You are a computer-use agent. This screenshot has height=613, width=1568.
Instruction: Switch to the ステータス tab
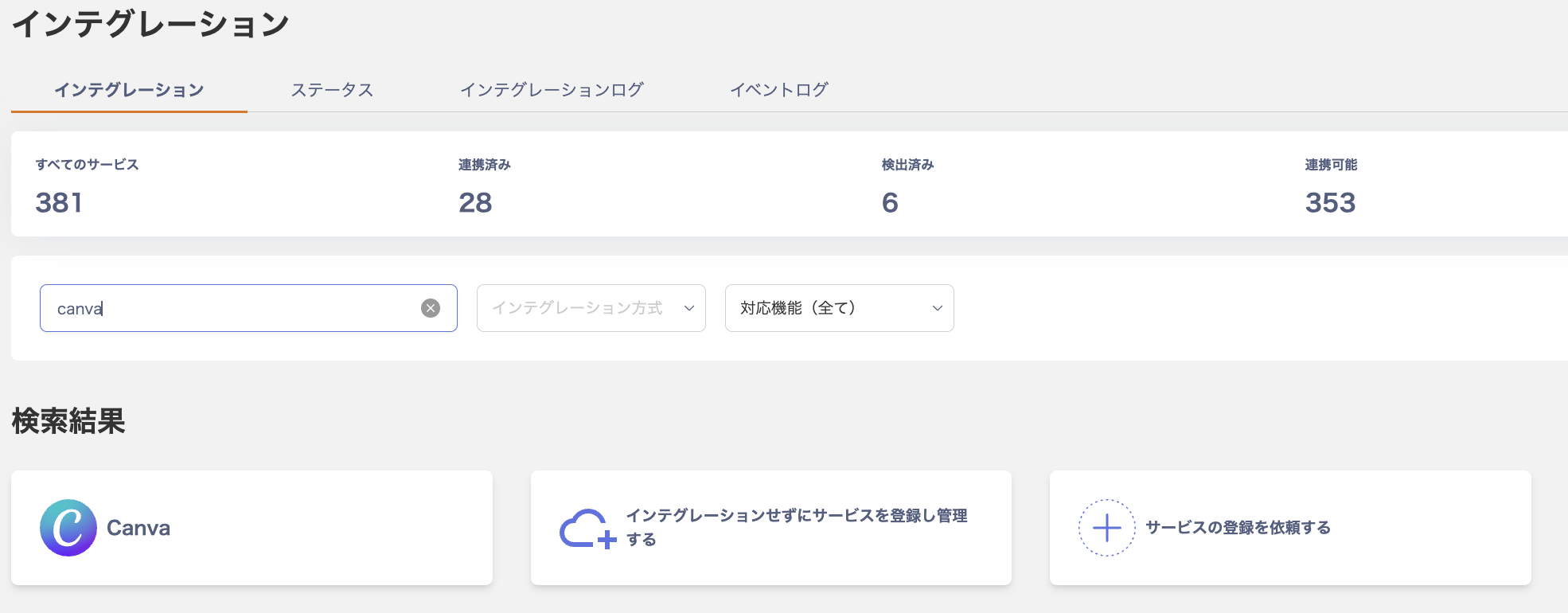(332, 90)
